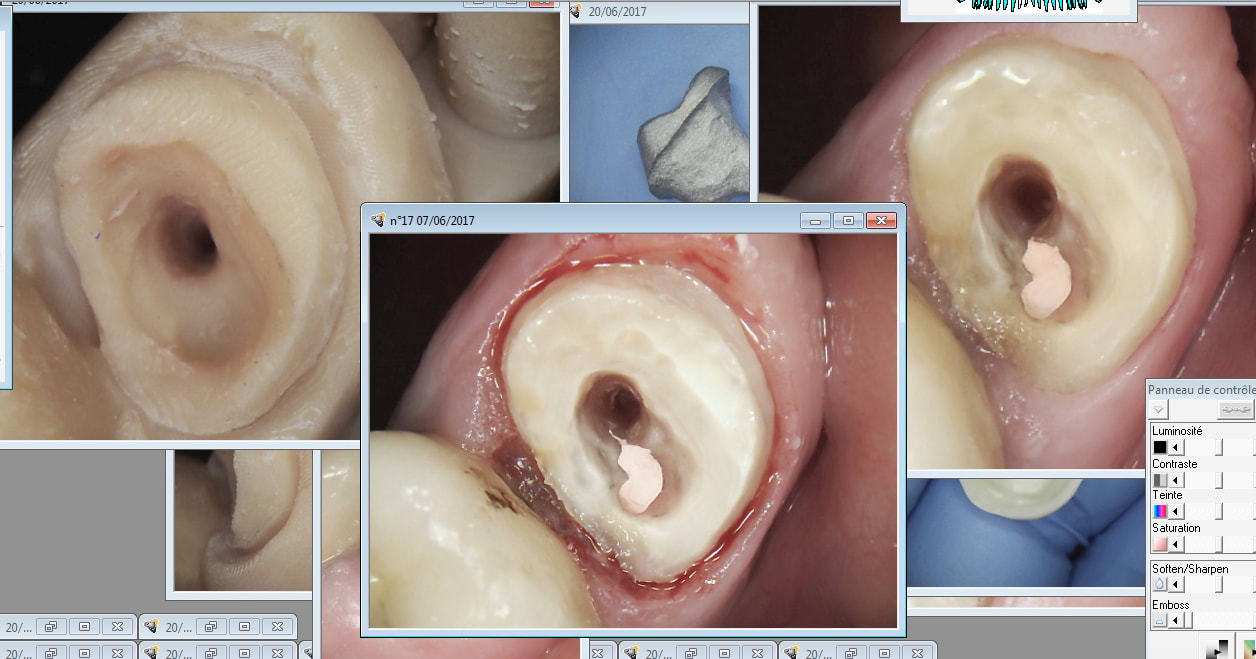The width and height of the screenshot is (1256, 659).
Task: Click the Soften/Sharpen left arrow
Action: click(1176, 584)
